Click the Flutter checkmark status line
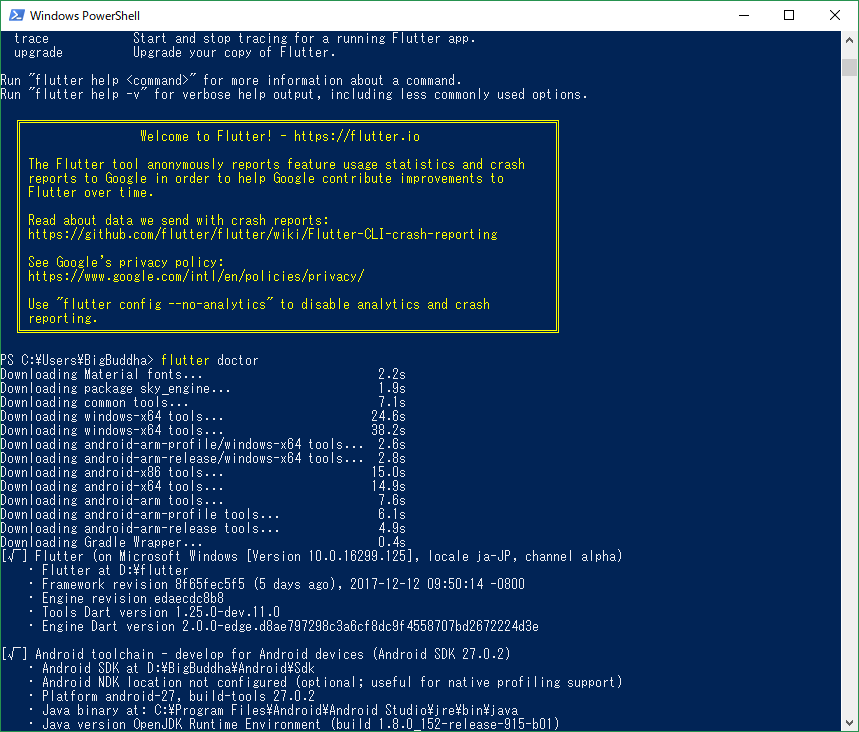859x732 pixels. [x=311, y=557]
